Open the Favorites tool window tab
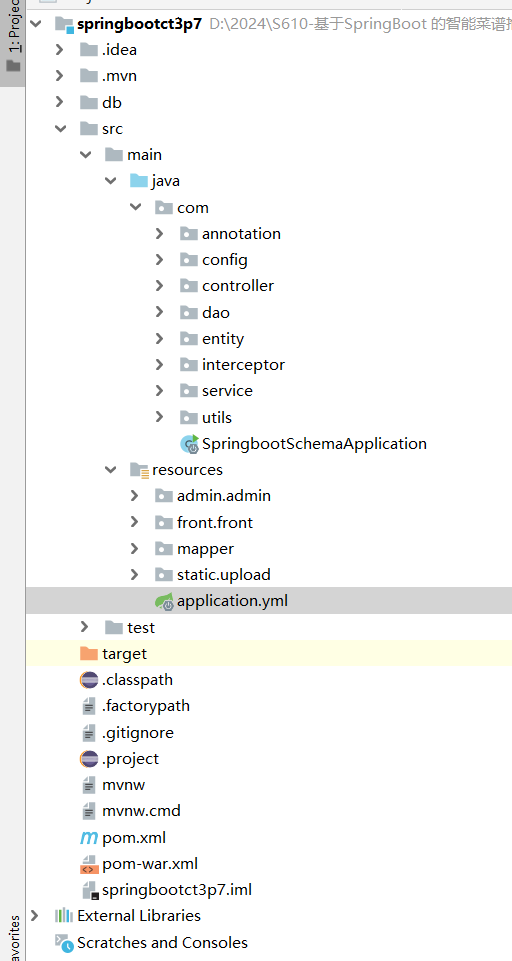The image size is (512, 961). point(13,938)
